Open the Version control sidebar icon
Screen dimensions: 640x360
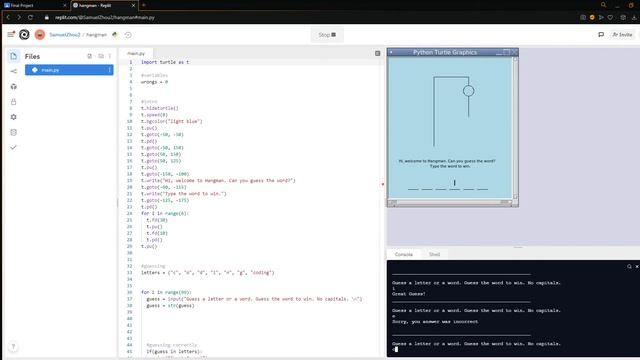[x=13, y=71]
